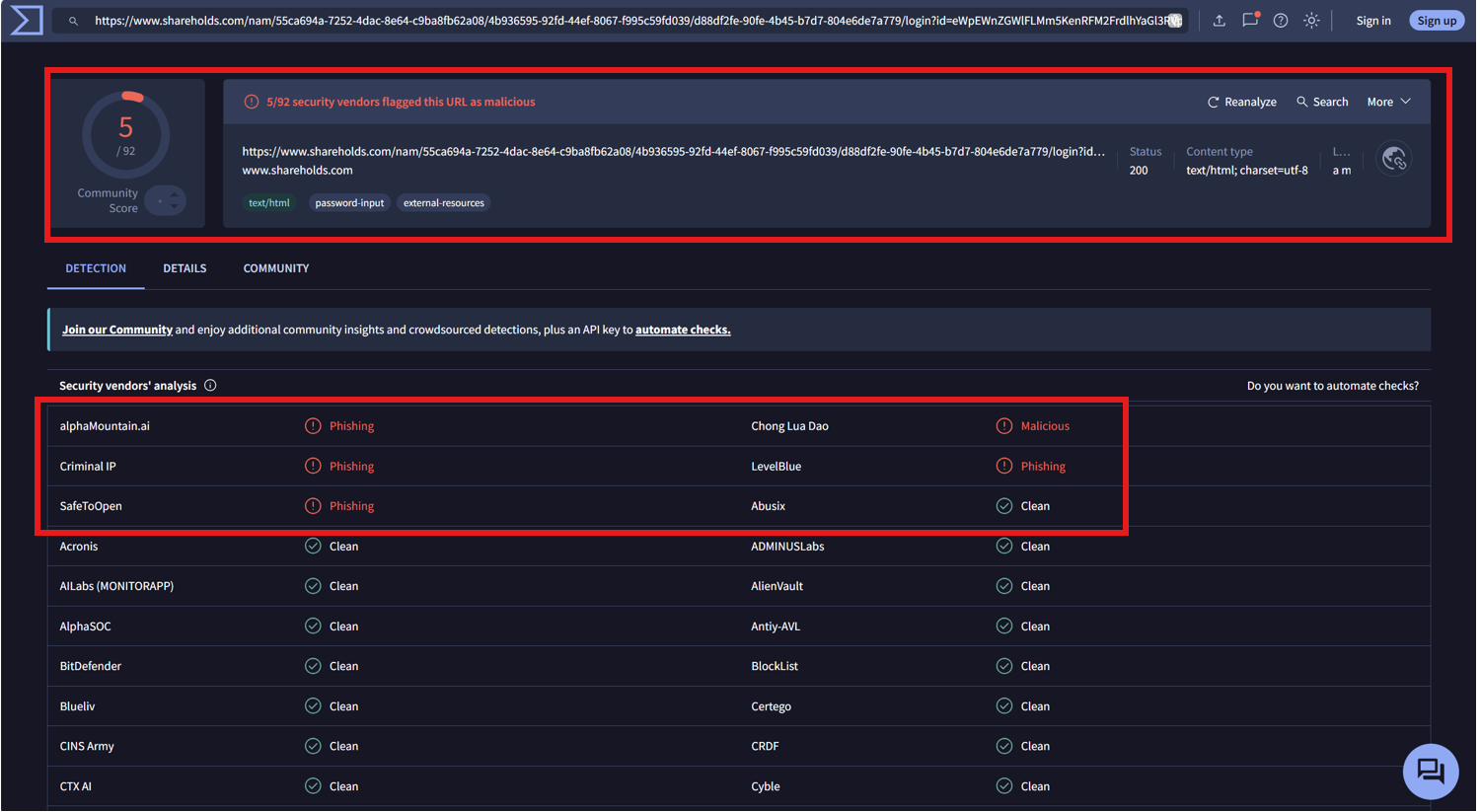The height and width of the screenshot is (812, 1480).
Task: Click the clean checkmark icon for CTX AI
Action: [313, 786]
